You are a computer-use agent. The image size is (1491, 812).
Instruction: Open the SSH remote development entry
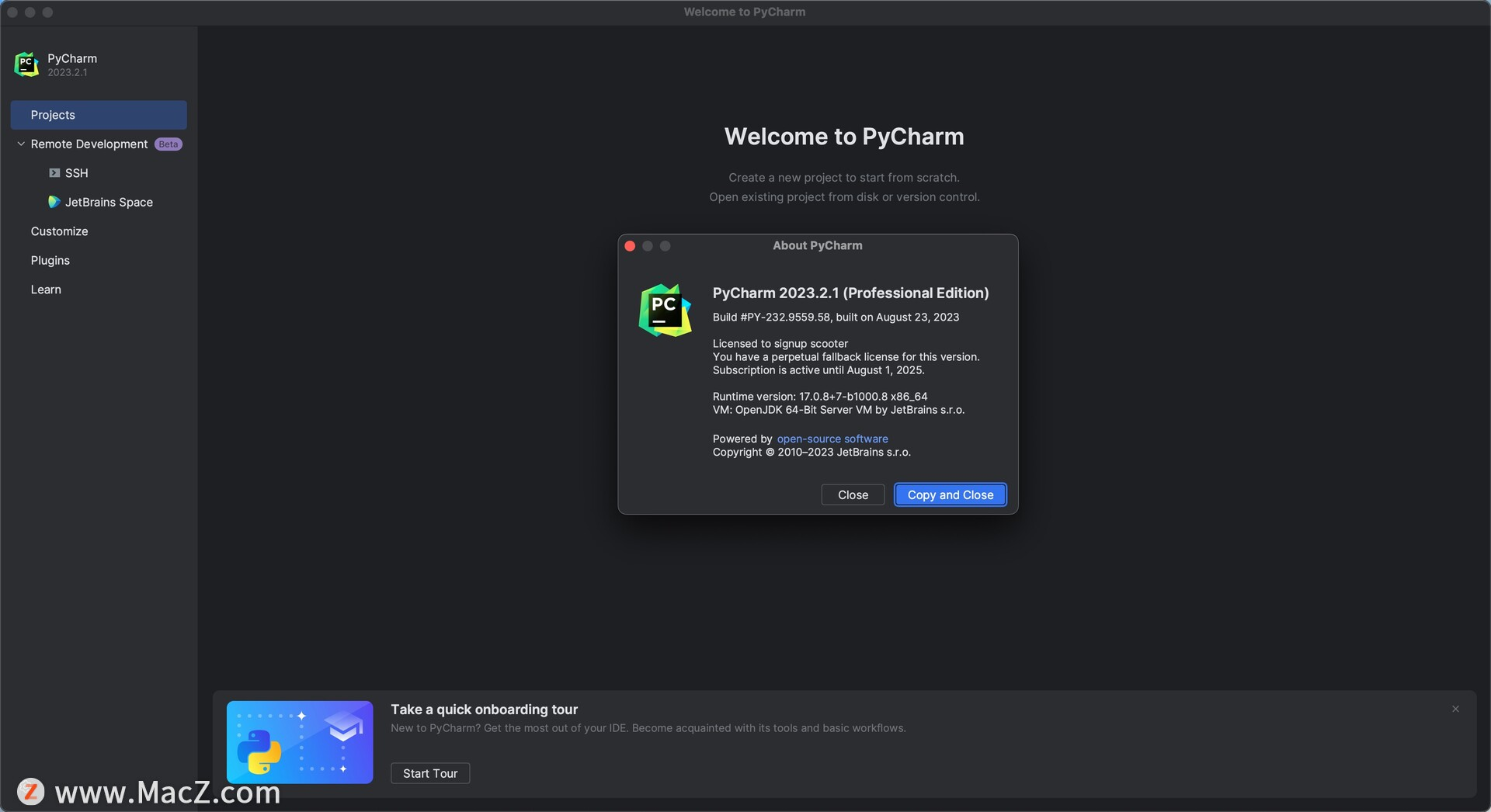click(77, 173)
